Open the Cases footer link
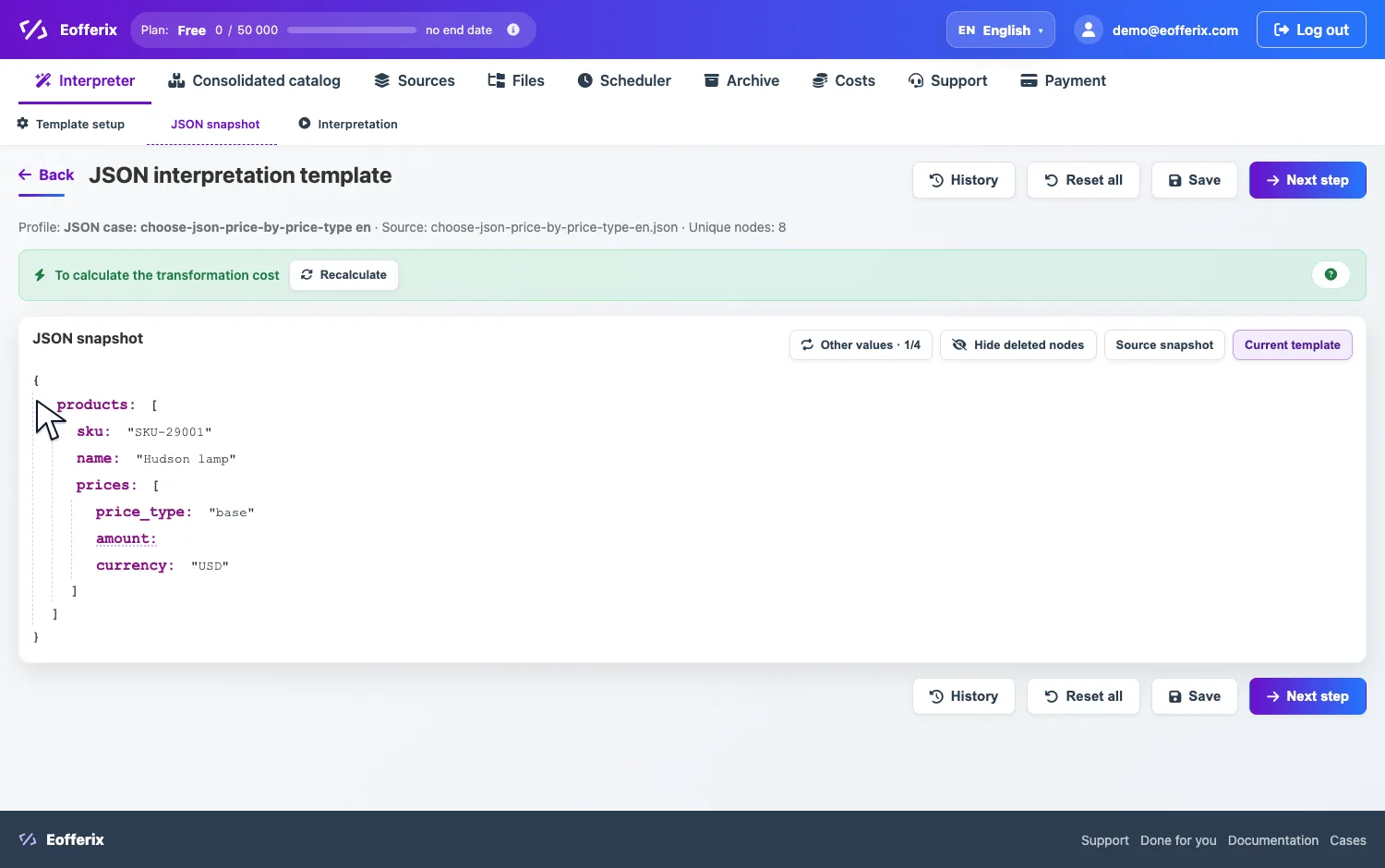1385x868 pixels. [1347, 840]
